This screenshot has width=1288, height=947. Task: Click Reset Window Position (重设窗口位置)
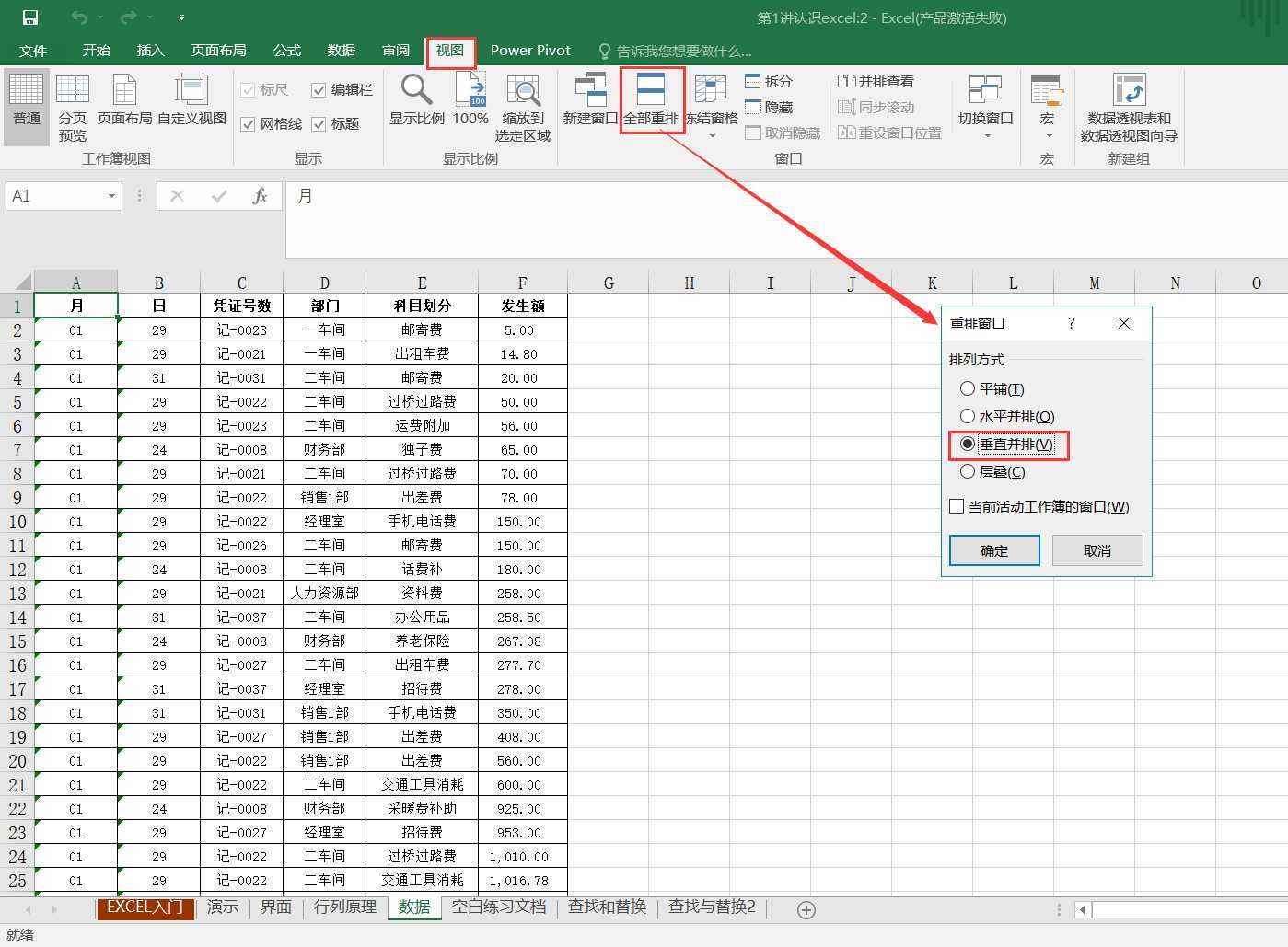889,133
